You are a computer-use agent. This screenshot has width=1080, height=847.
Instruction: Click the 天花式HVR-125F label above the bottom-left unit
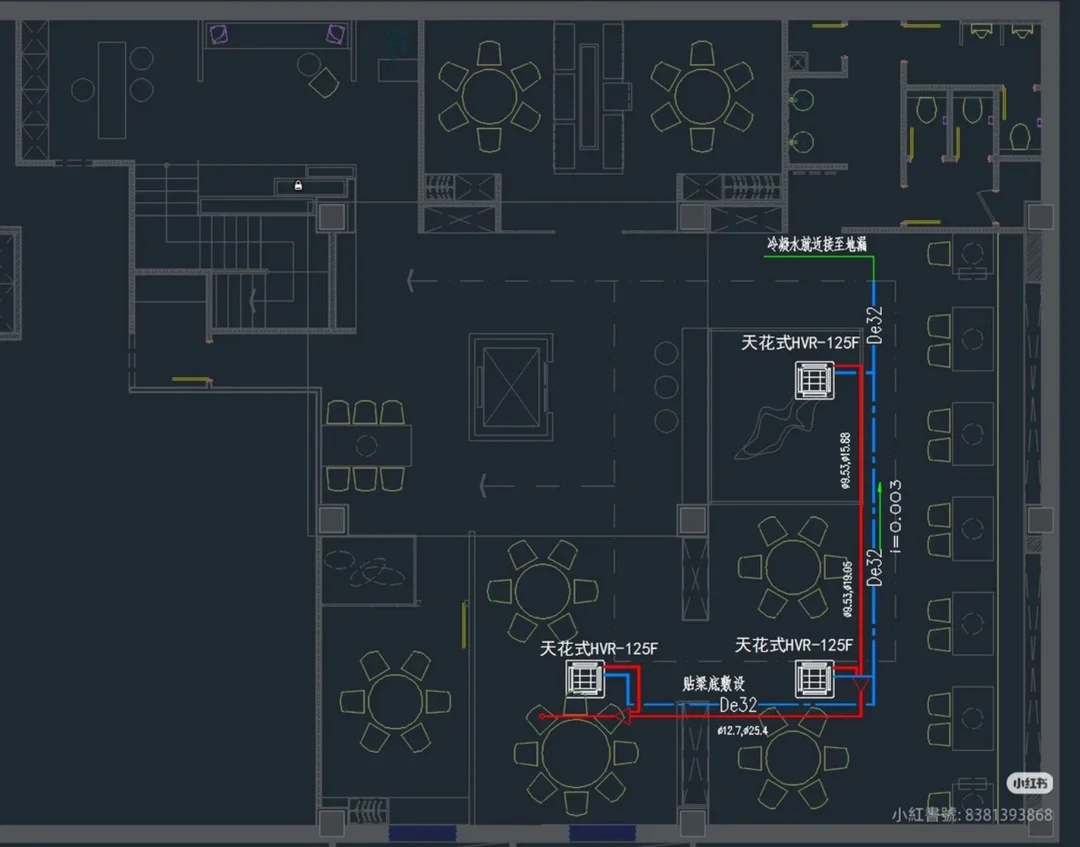coord(599,649)
